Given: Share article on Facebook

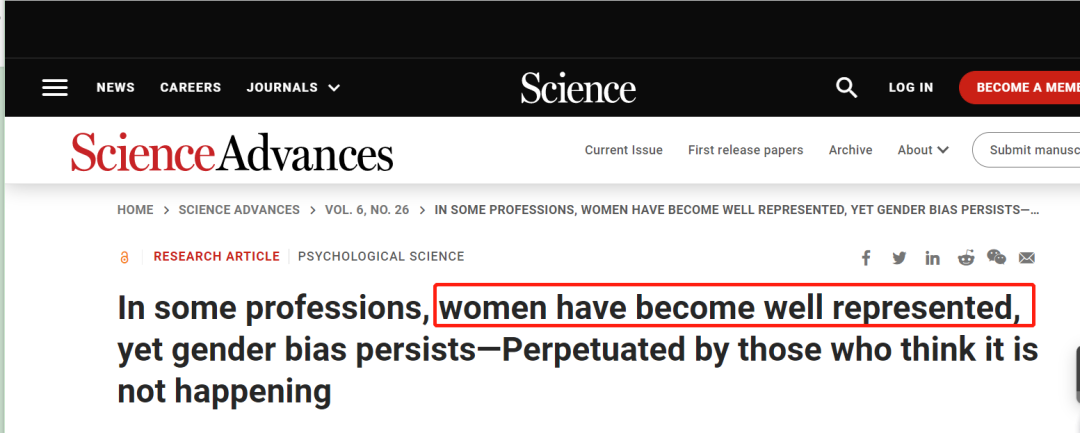Looking at the screenshot, I should [x=866, y=258].
